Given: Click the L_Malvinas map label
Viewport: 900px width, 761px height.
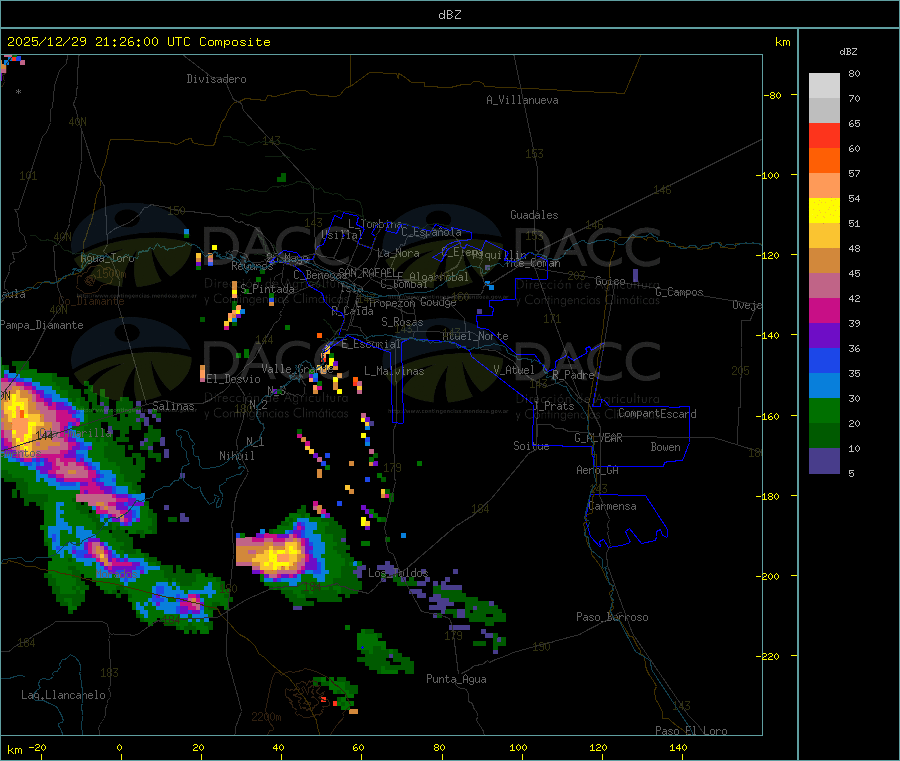Looking at the screenshot, I should coord(394,371).
